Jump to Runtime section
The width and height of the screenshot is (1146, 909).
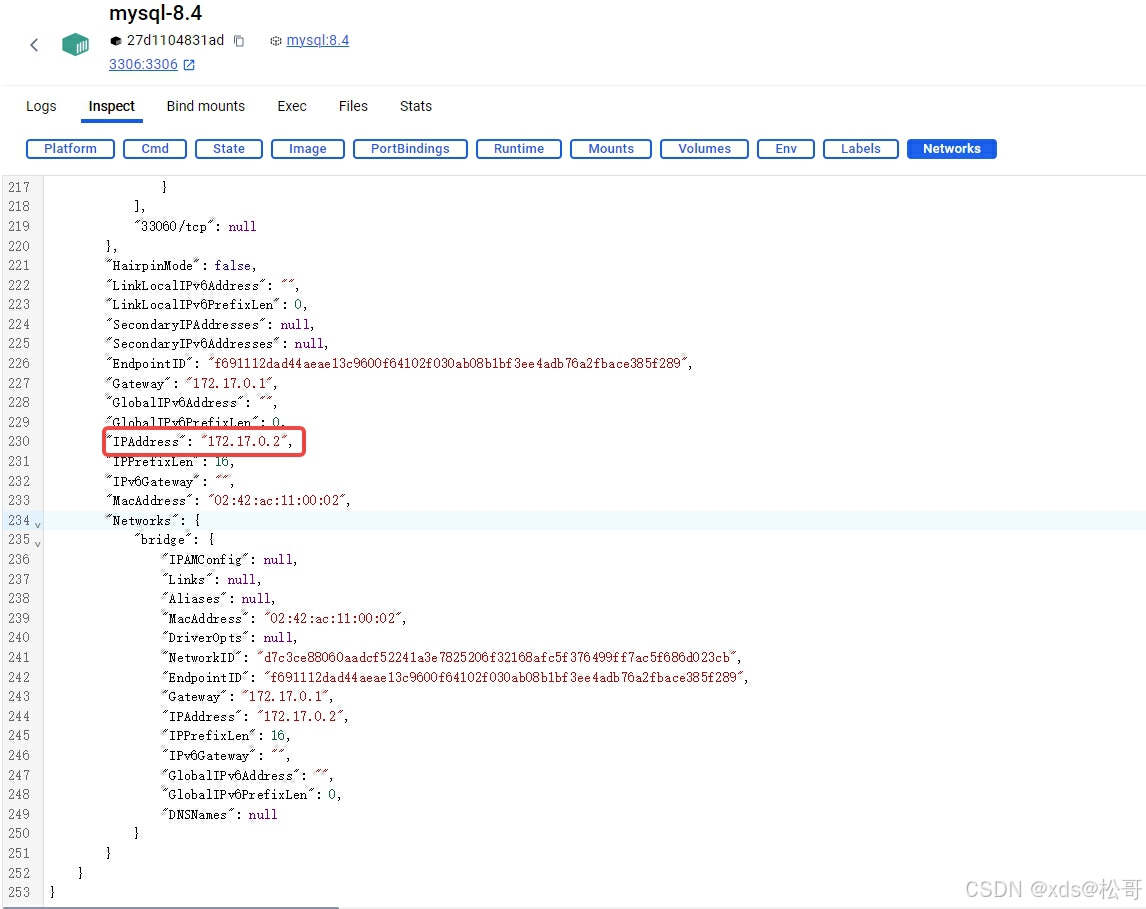pos(519,148)
